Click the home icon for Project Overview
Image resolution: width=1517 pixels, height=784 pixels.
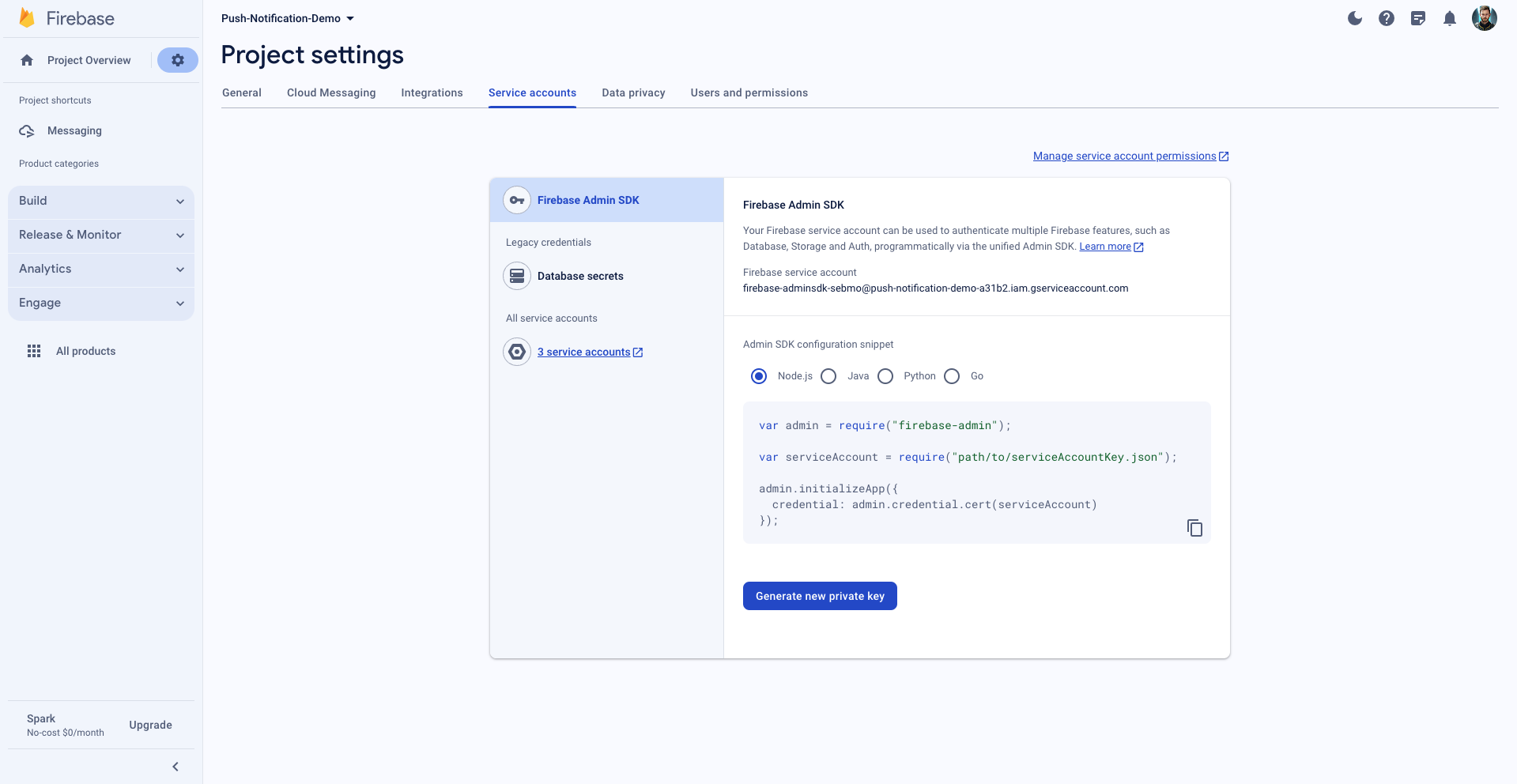[x=27, y=60]
